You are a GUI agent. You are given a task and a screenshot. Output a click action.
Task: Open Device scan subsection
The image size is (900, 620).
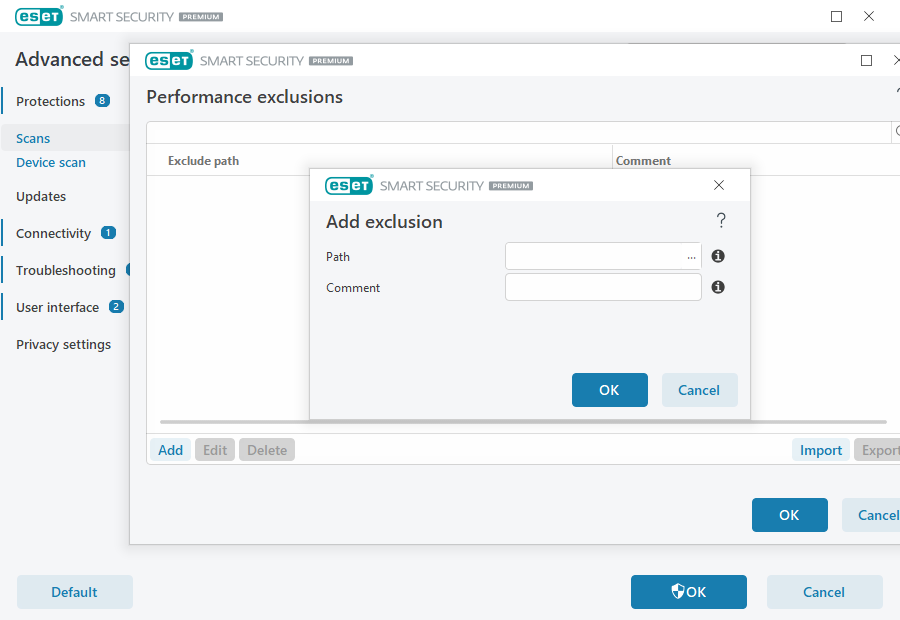coord(51,162)
